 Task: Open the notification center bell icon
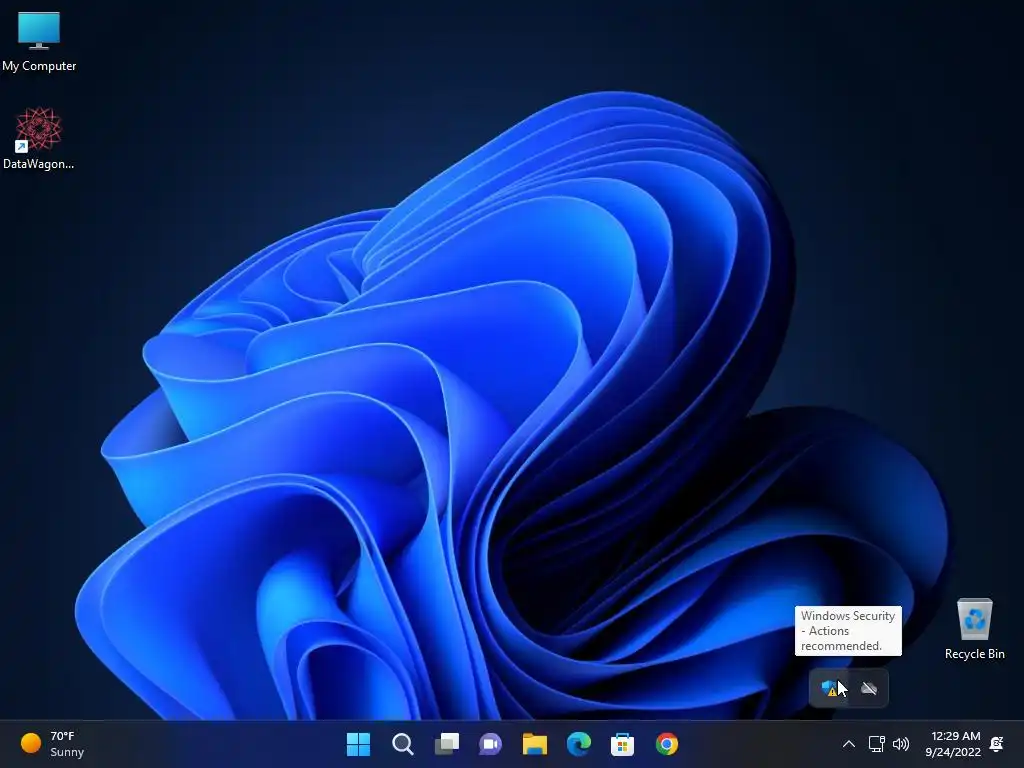[x=997, y=744]
